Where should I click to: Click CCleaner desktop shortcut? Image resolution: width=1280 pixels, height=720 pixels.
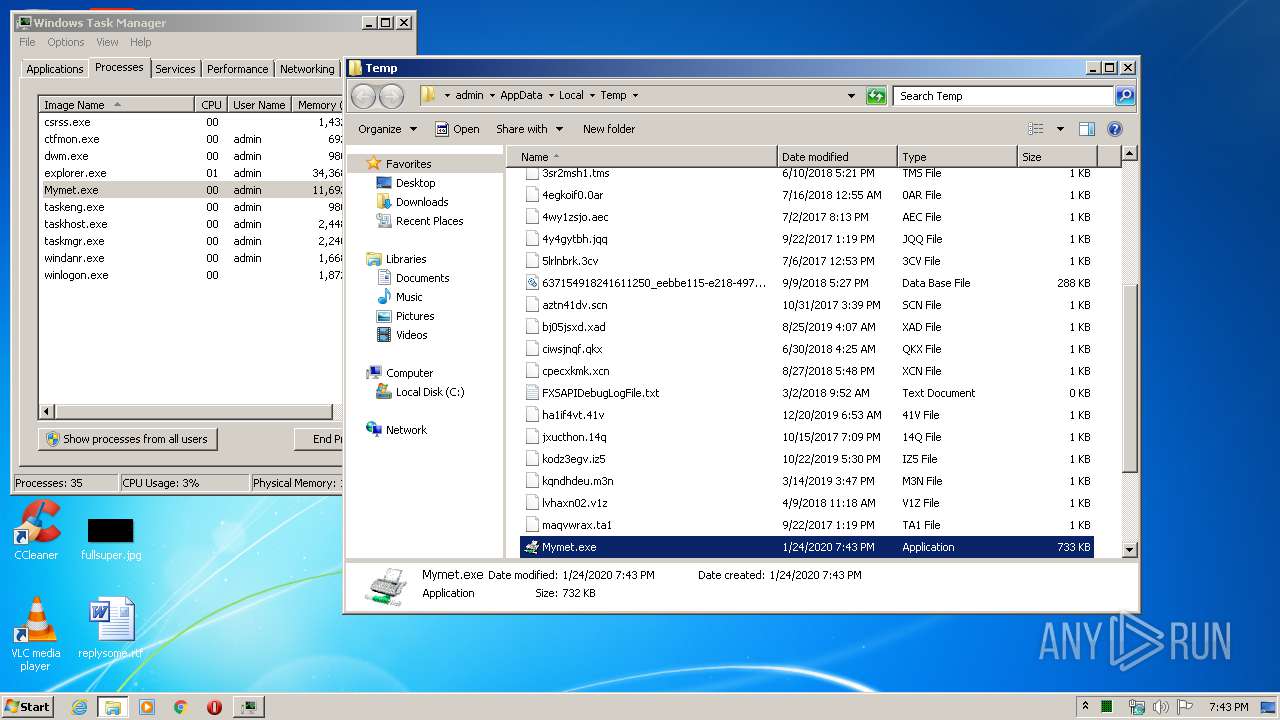pyautogui.click(x=36, y=531)
